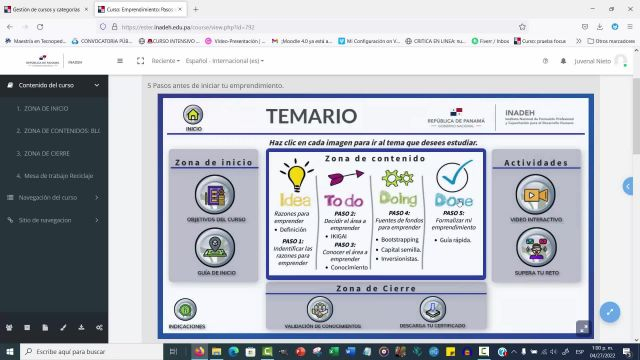
Task: Switch to Gestión de cursos y categorías tab
Action: click(x=46, y=9)
